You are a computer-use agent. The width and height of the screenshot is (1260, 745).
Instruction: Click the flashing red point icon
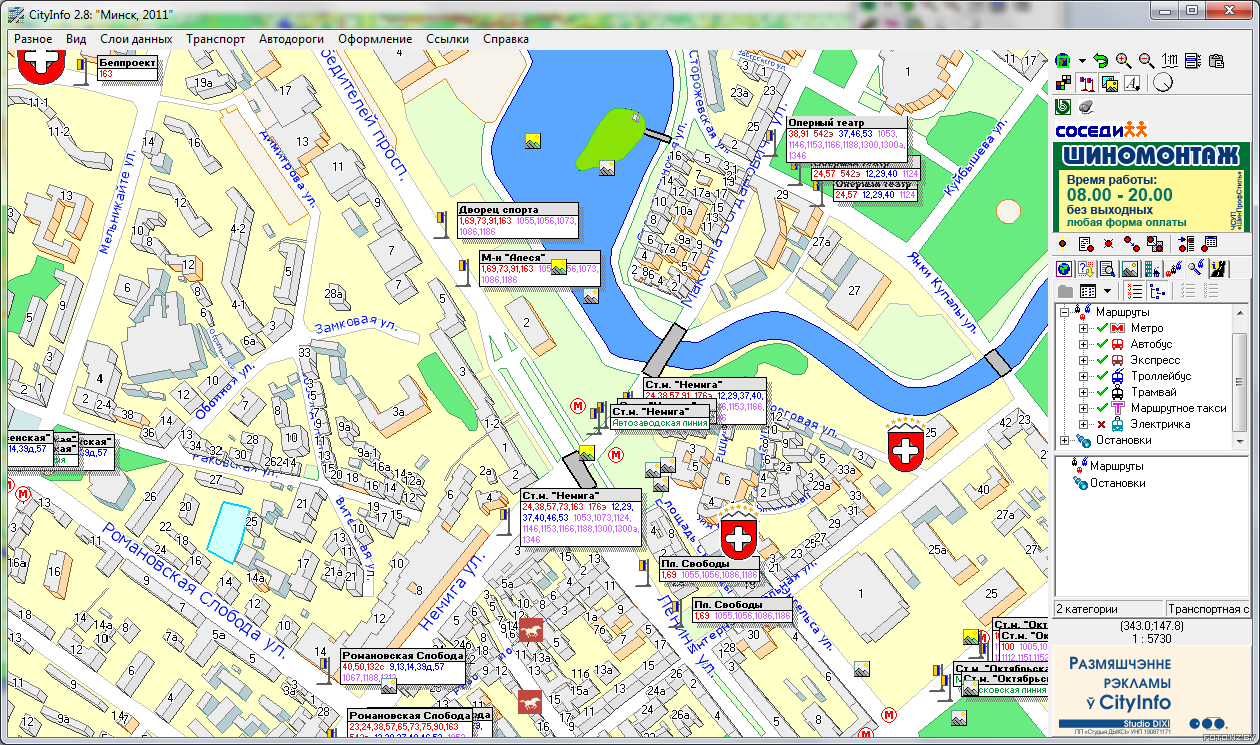[1062, 243]
